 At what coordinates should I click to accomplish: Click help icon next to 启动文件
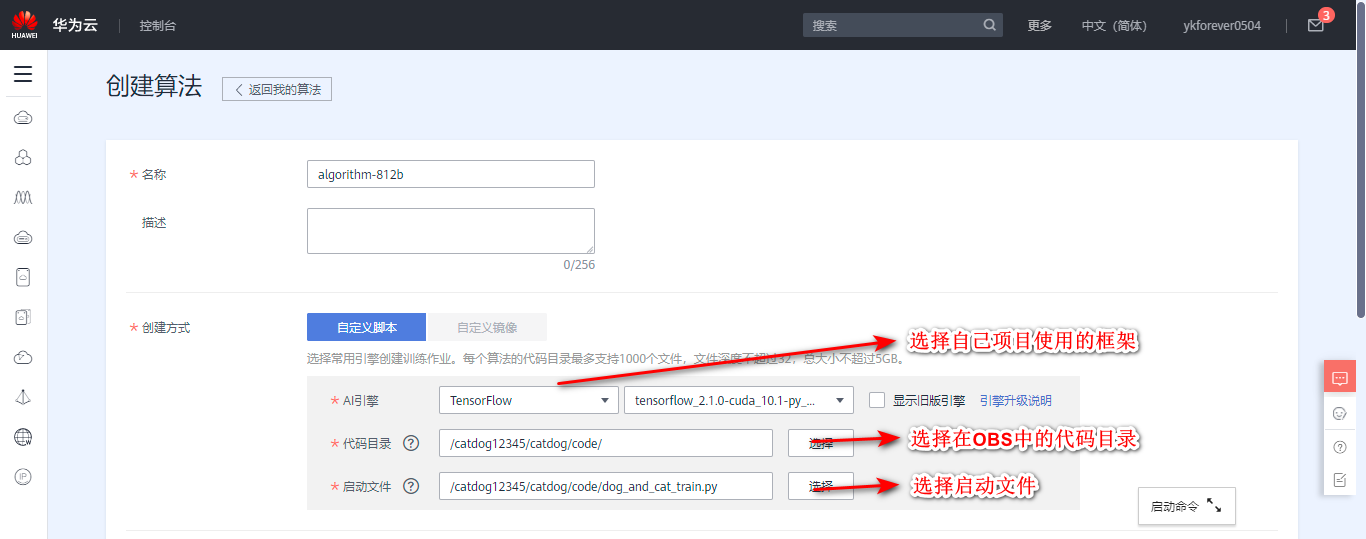click(410, 486)
